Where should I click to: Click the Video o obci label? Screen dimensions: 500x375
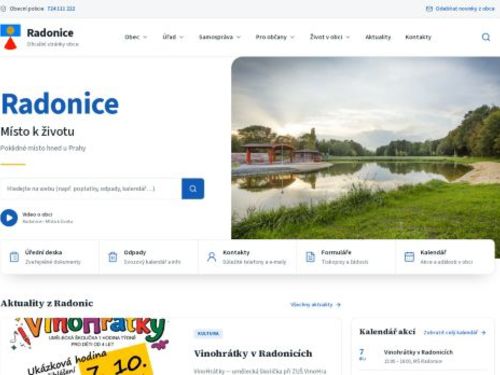tap(37, 214)
